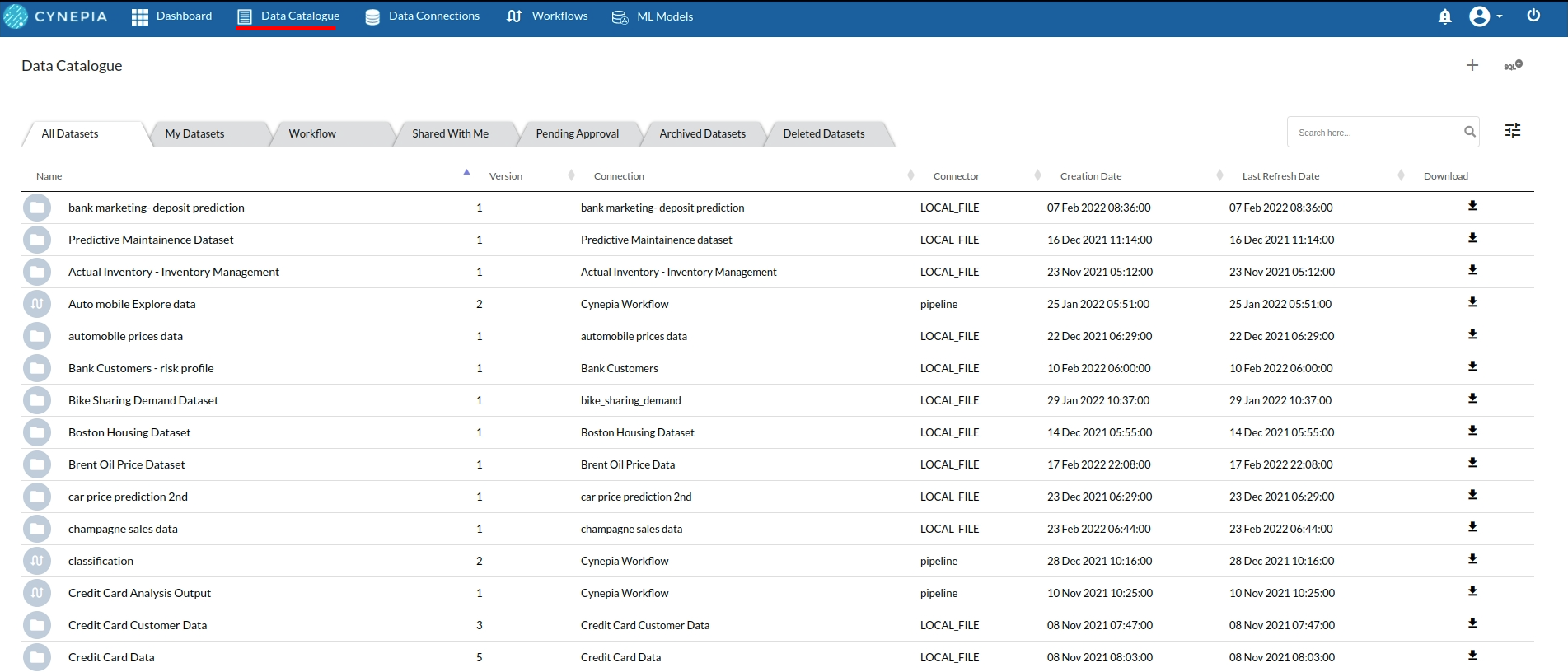Download bank marketing- deposit prediction dataset

pyautogui.click(x=1472, y=206)
